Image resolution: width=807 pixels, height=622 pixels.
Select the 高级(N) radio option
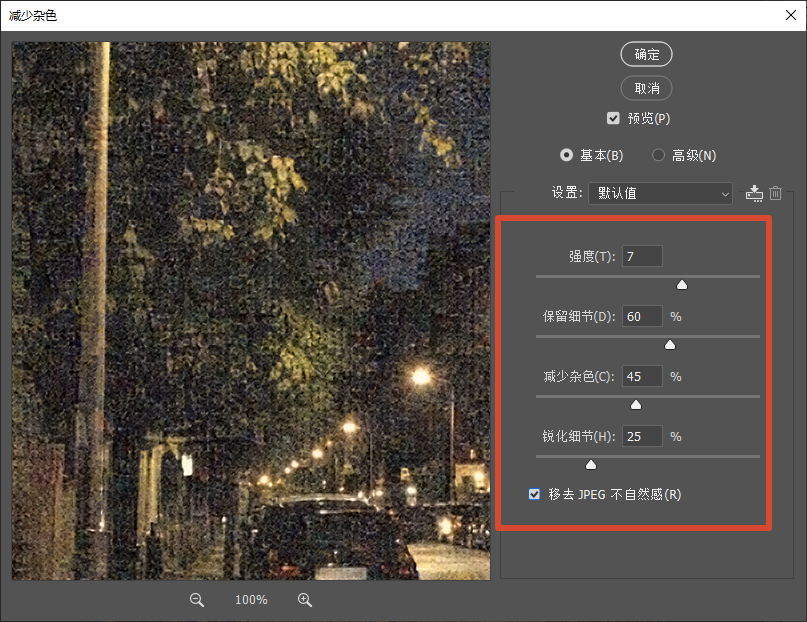tap(658, 155)
